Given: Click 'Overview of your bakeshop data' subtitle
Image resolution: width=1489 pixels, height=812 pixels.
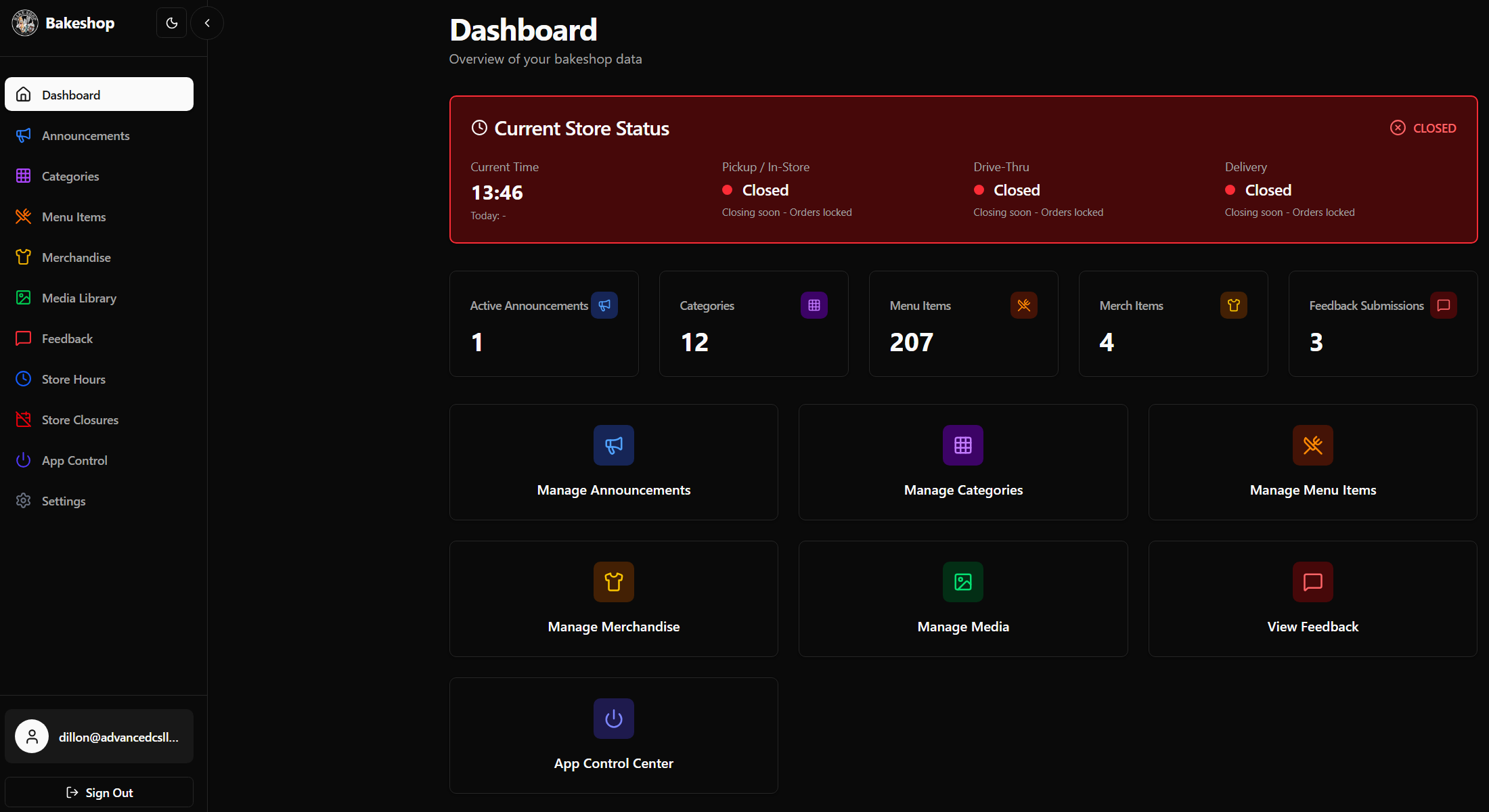Looking at the screenshot, I should [x=546, y=59].
